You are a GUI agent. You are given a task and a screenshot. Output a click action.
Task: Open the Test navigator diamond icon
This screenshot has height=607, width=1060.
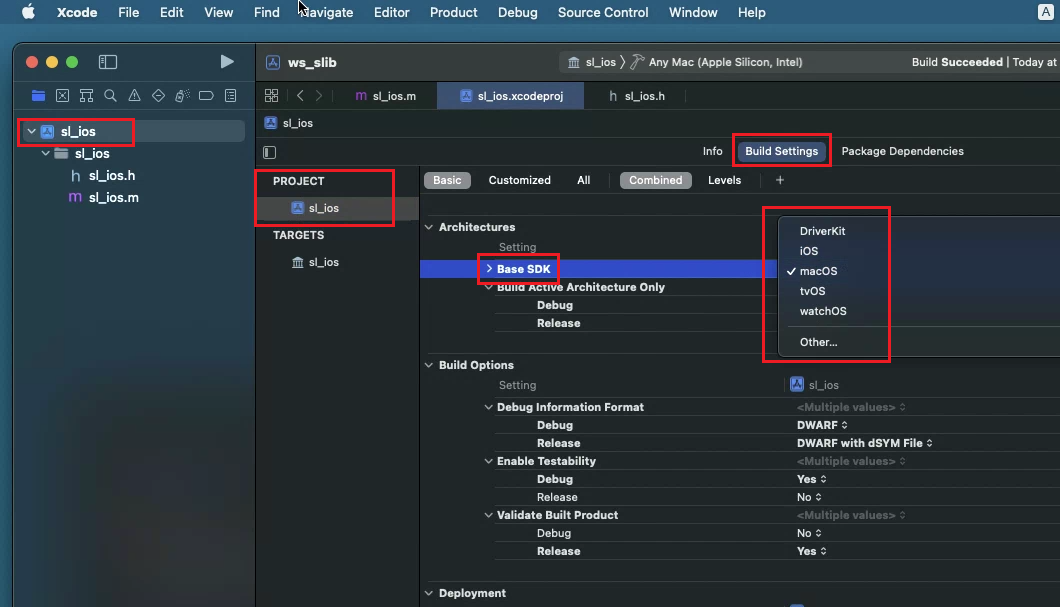[158, 95]
